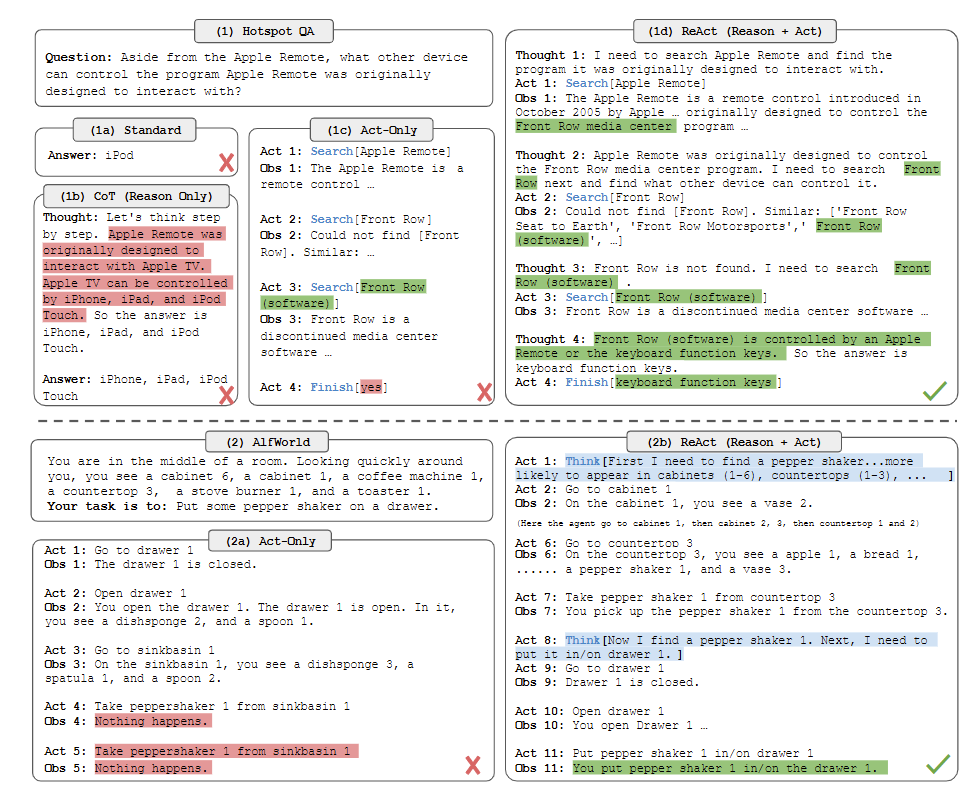The width and height of the screenshot is (976, 796).
Task: Click blue "Finish" in Act 4 of (1c) Act-Only
Action: click(332, 387)
